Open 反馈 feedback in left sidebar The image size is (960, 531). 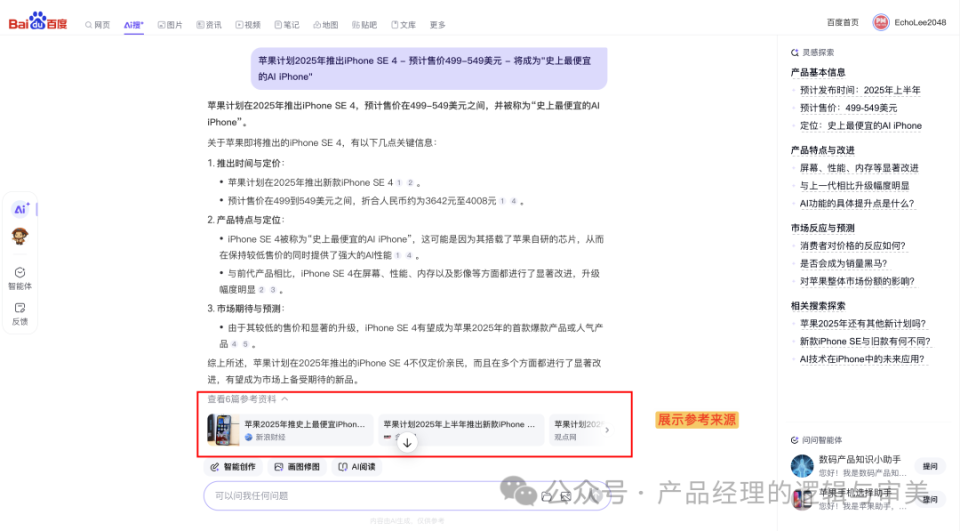[20, 314]
